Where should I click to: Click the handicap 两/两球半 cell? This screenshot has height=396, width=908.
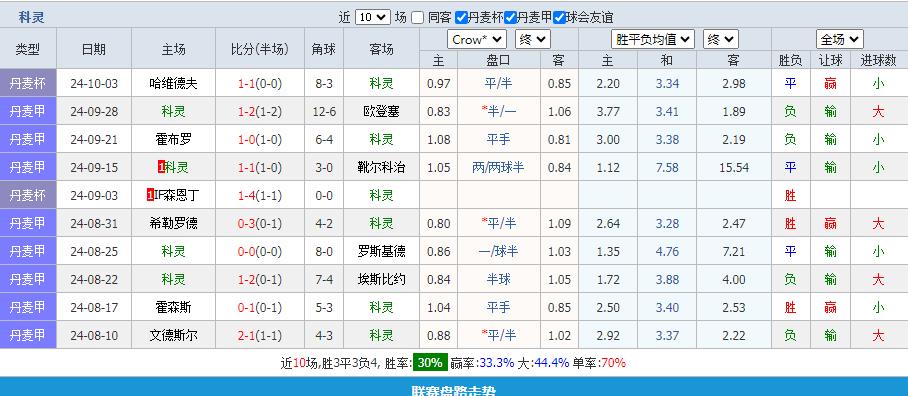click(498, 167)
